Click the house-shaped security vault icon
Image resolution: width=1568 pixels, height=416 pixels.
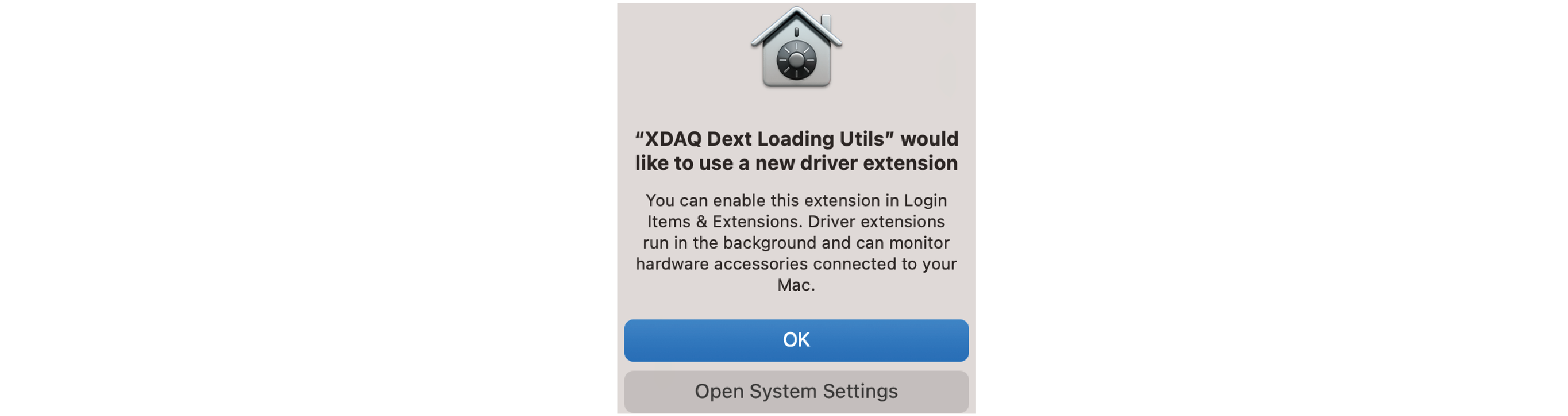[x=796, y=48]
